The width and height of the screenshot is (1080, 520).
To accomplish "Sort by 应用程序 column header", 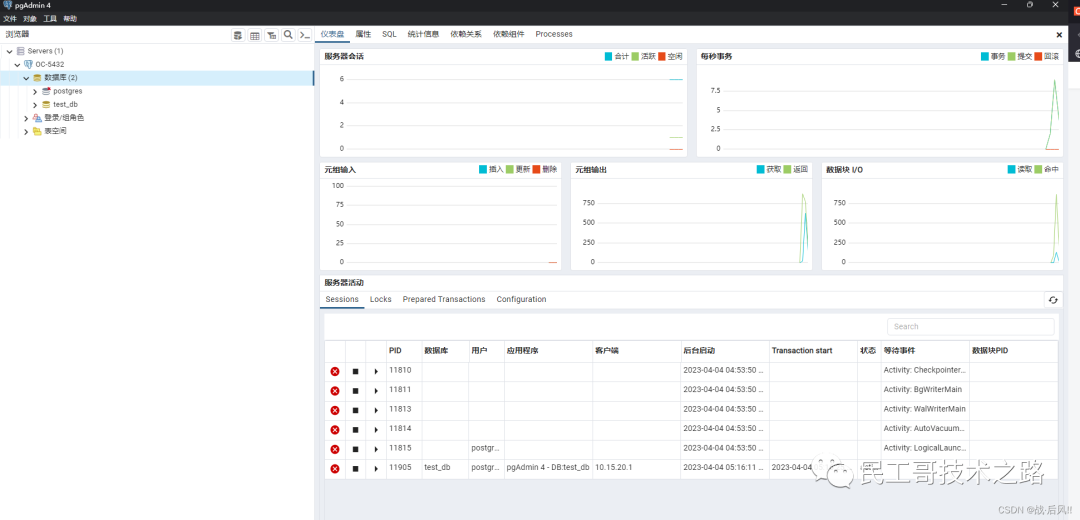I will coord(522,351).
